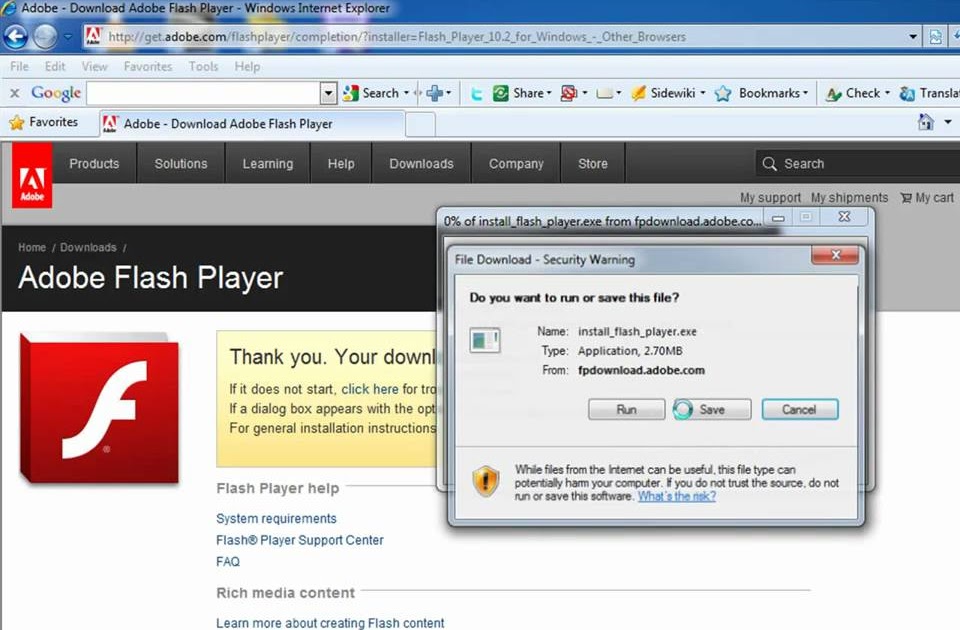Click the 'click here' troubleshooting link

370,389
